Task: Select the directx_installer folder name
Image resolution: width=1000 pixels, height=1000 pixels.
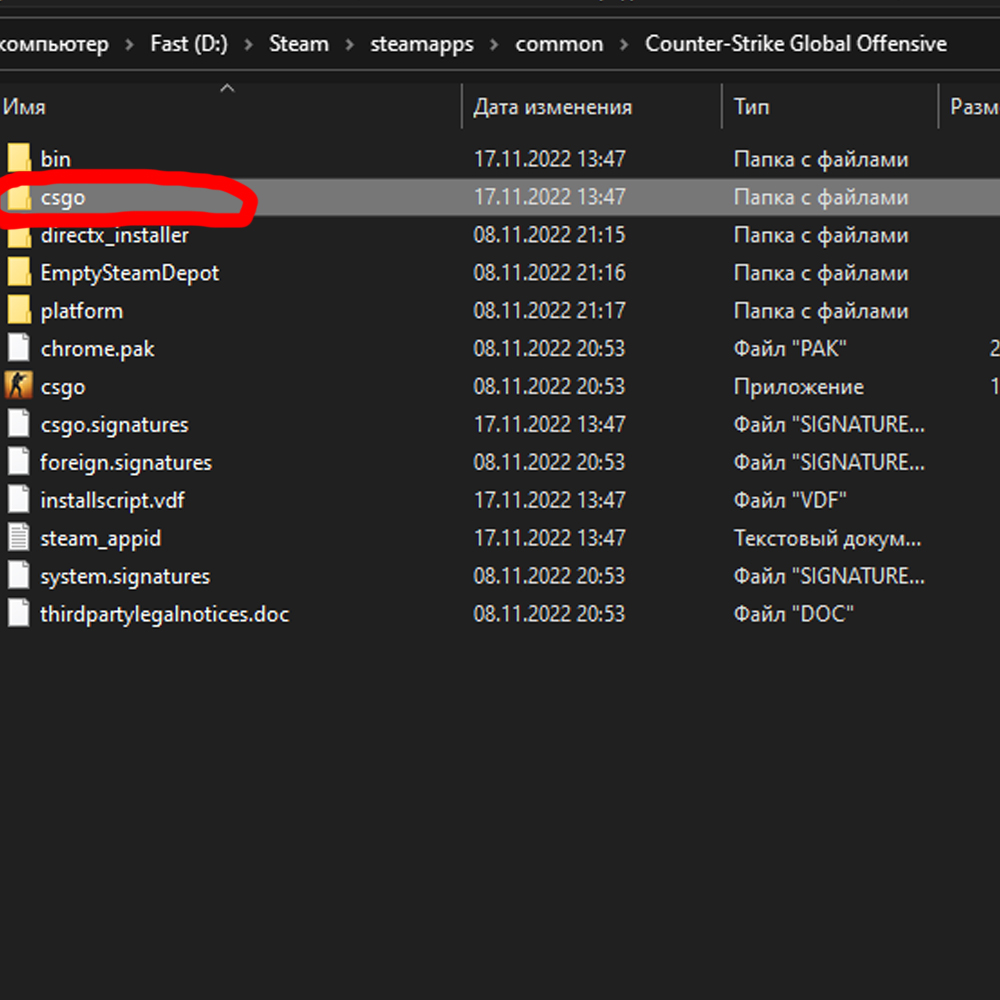Action: 114,235
